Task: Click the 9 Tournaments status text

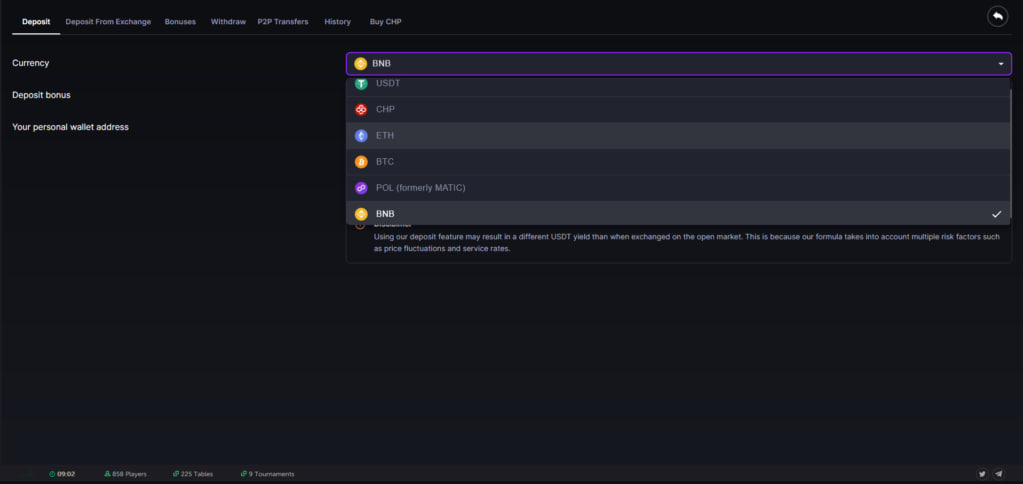Action: tap(271, 474)
